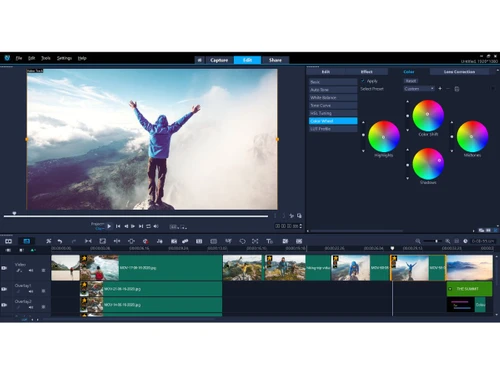Toggle visibility of the Overlay2 track
This screenshot has height=375, width=500.
(x=4, y=305)
